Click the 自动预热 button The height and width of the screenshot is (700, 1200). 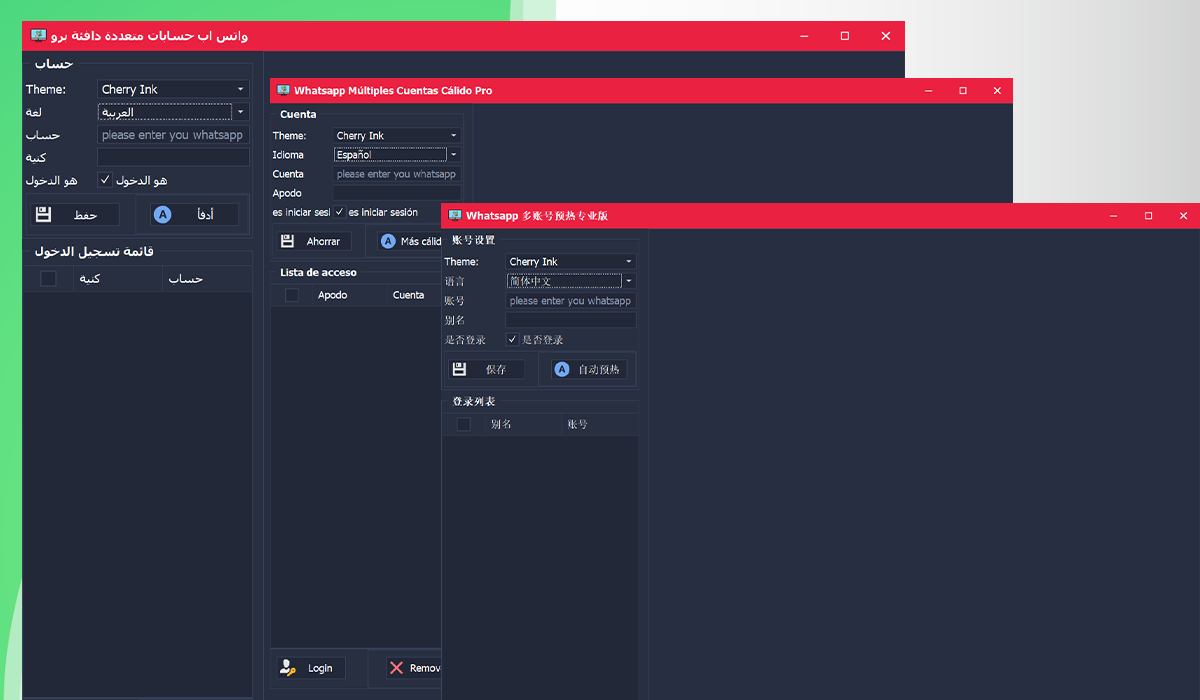(x=589, y=369)
